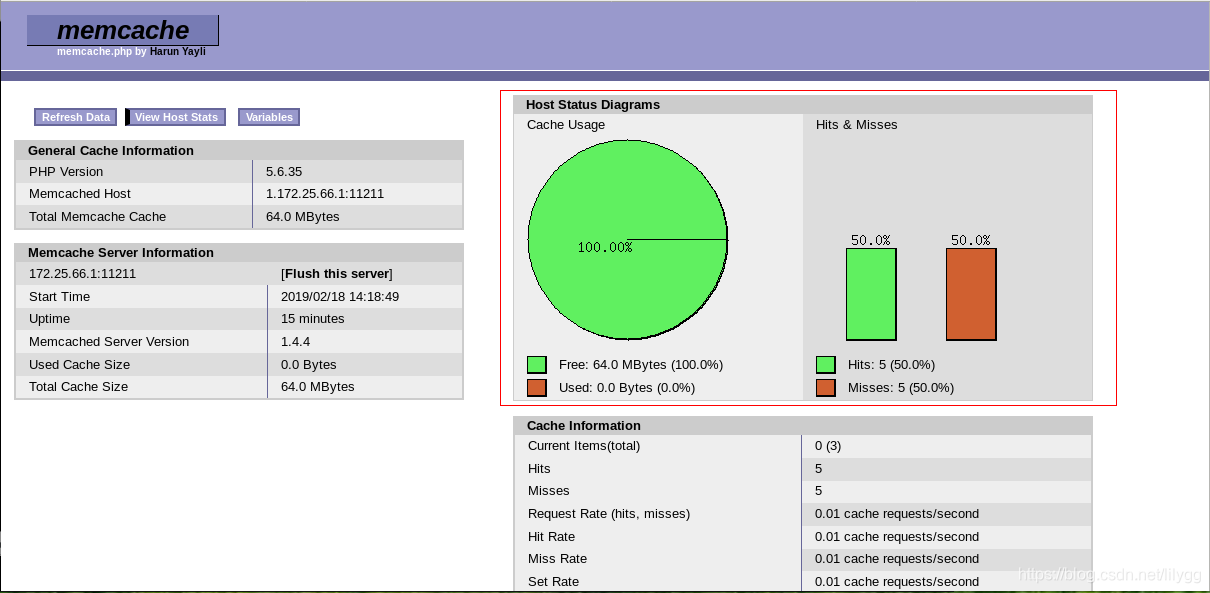Screen dimensions: 1210x593
Task: Select Total Memcache Cache 64.0 MBytes value
Action: (x=302, y=217)
